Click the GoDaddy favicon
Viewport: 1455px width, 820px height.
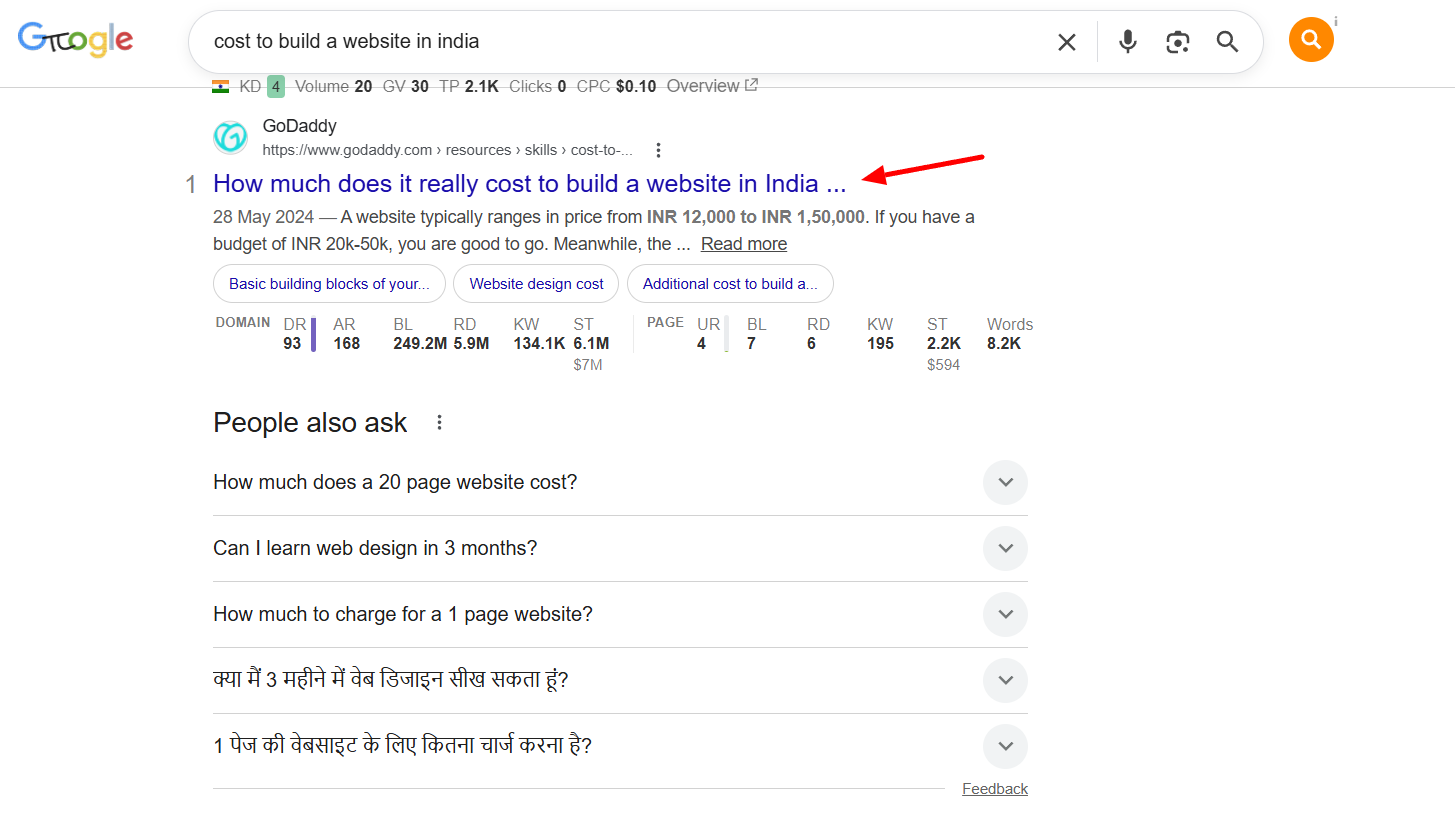tap(230, 137)
